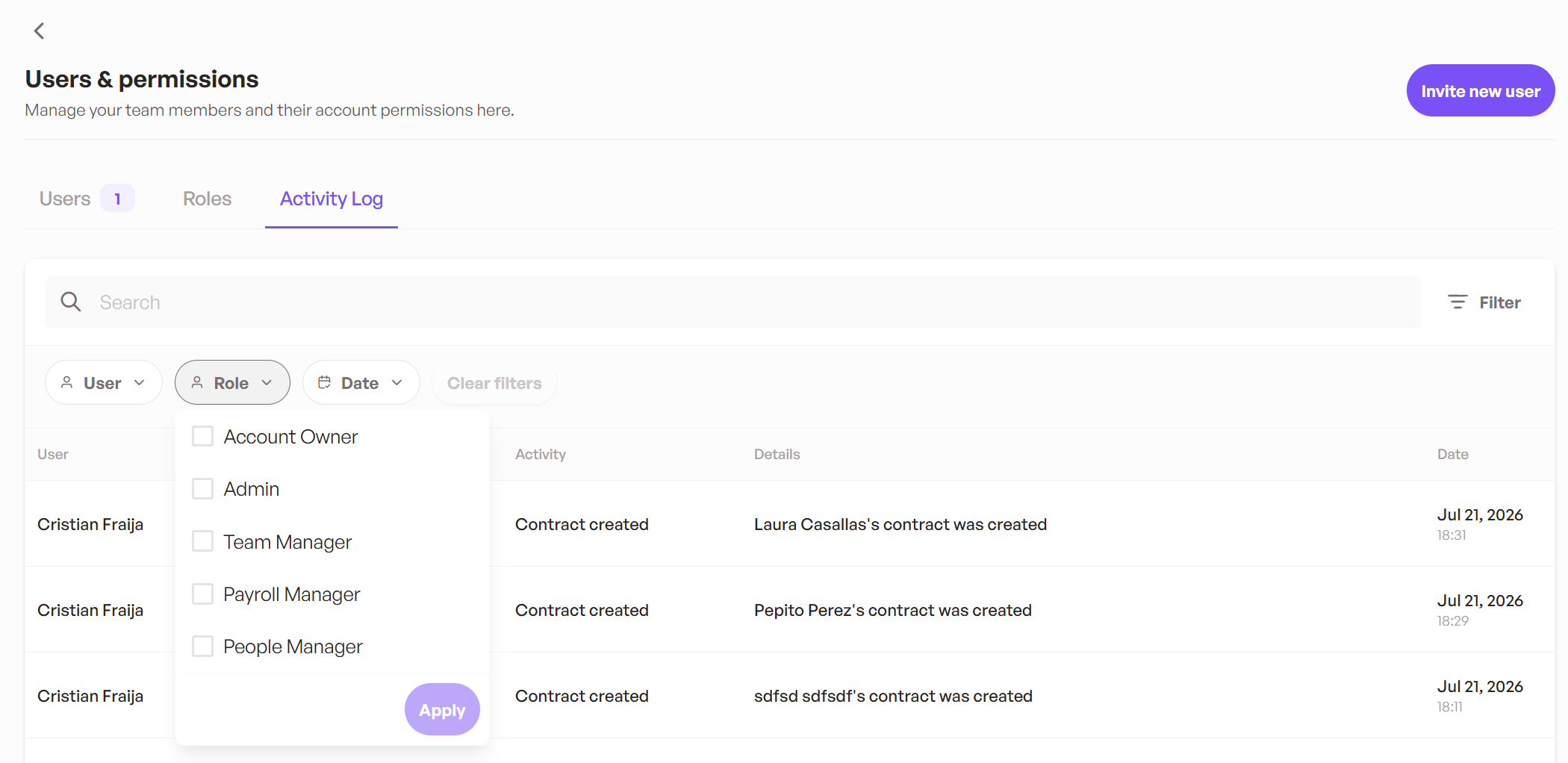Click the person icon in User filter

(66, 382)
